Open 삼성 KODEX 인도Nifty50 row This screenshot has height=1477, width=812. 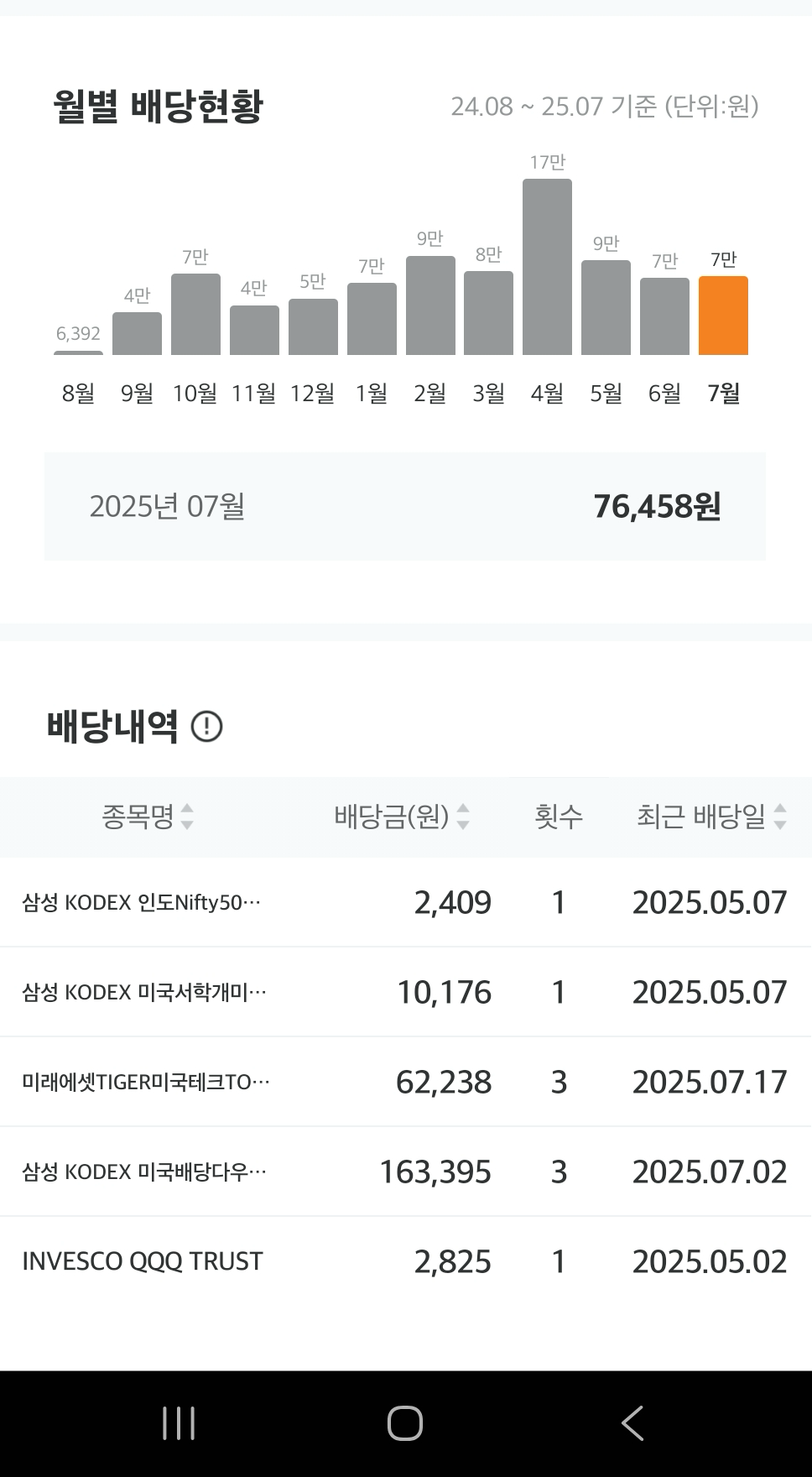coord(406,902)
